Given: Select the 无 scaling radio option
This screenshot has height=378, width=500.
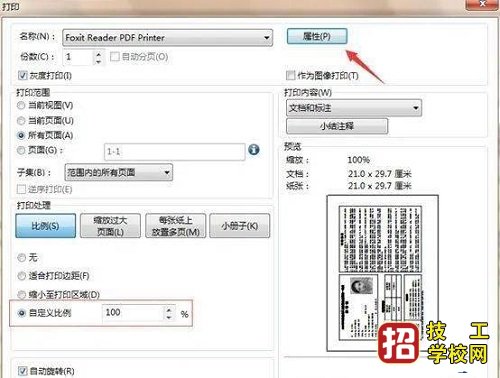Looking at the screenshot, I should pos(21,258).
